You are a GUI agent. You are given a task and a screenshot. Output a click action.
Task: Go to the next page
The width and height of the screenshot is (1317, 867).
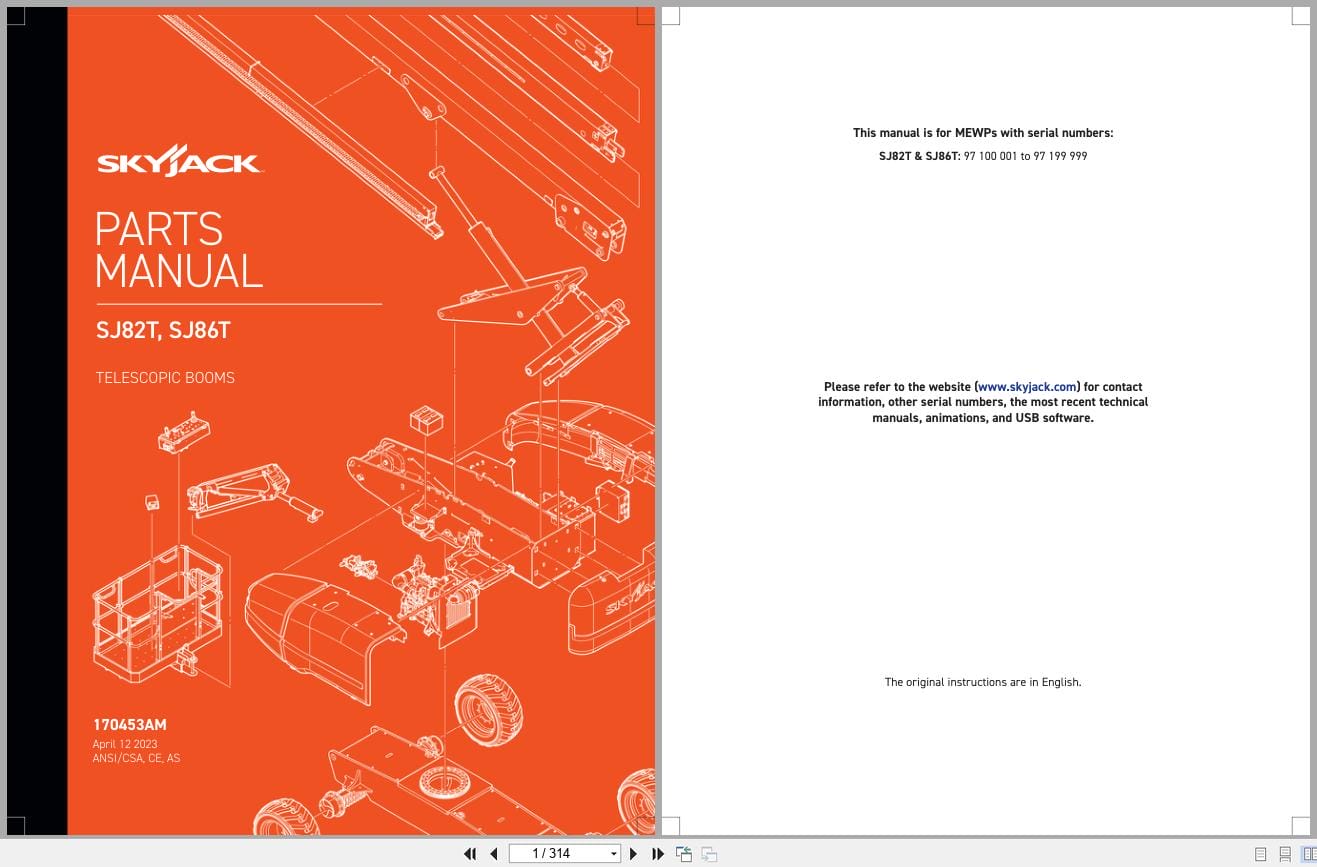pyautogui.click(x=633, y=853)
